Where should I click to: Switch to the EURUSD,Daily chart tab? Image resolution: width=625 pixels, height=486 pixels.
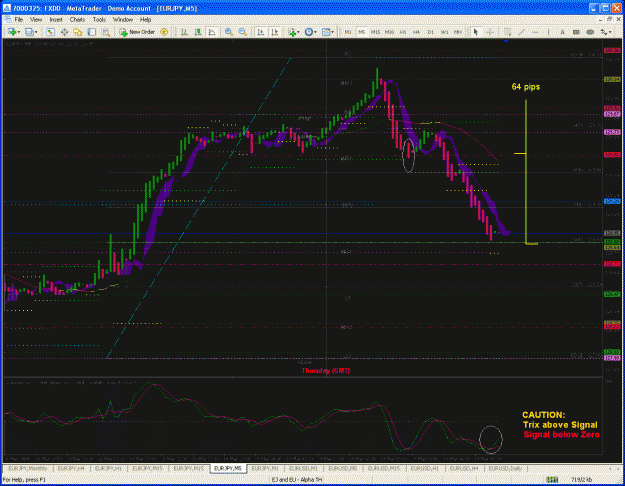505,468
